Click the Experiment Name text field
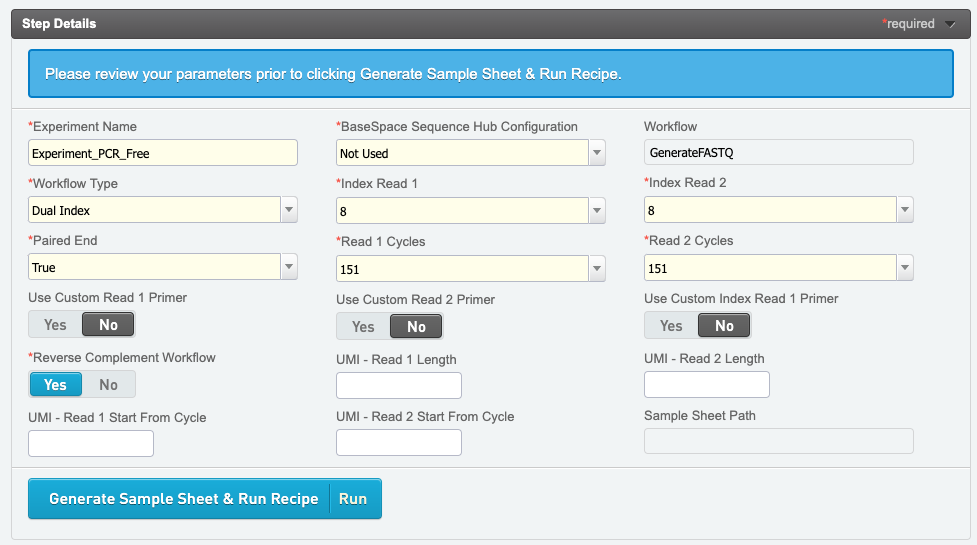Screen dimensions: 977x545 click(x=163, y=153)
